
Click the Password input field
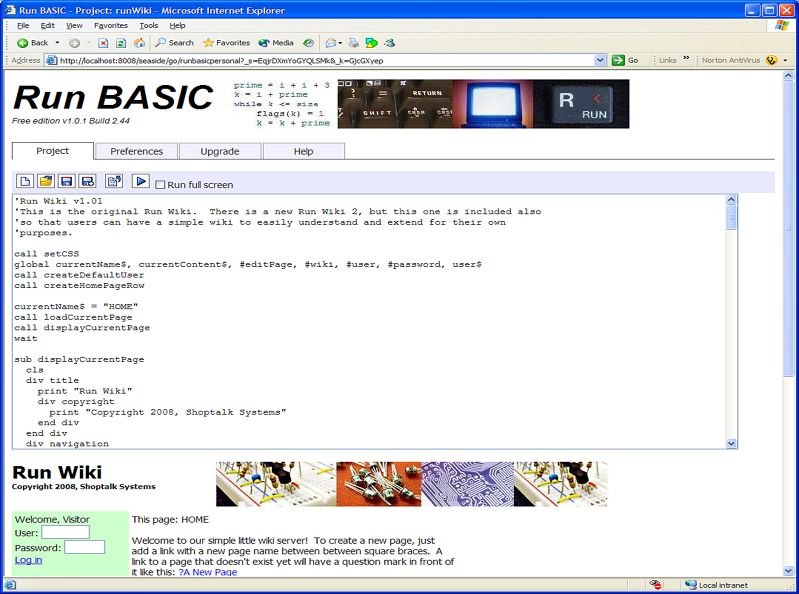click(84, 547)
